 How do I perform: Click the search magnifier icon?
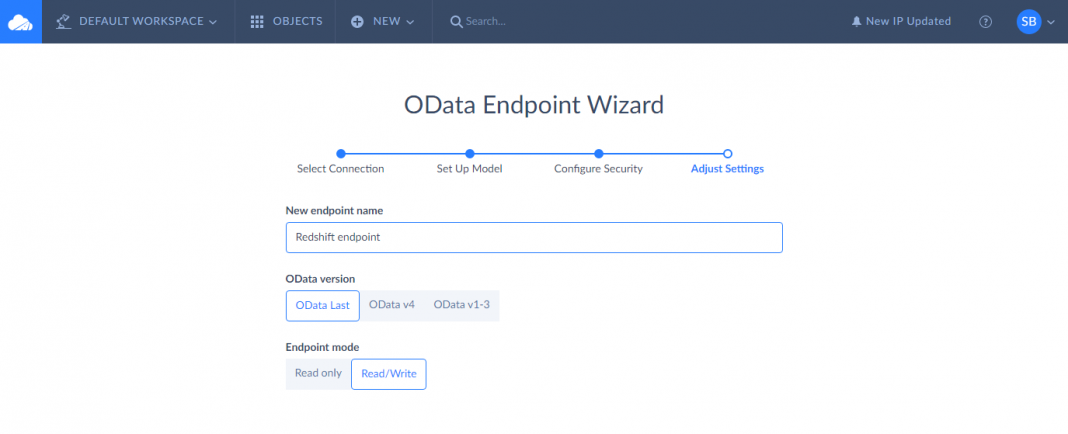[x=456, y=21]
